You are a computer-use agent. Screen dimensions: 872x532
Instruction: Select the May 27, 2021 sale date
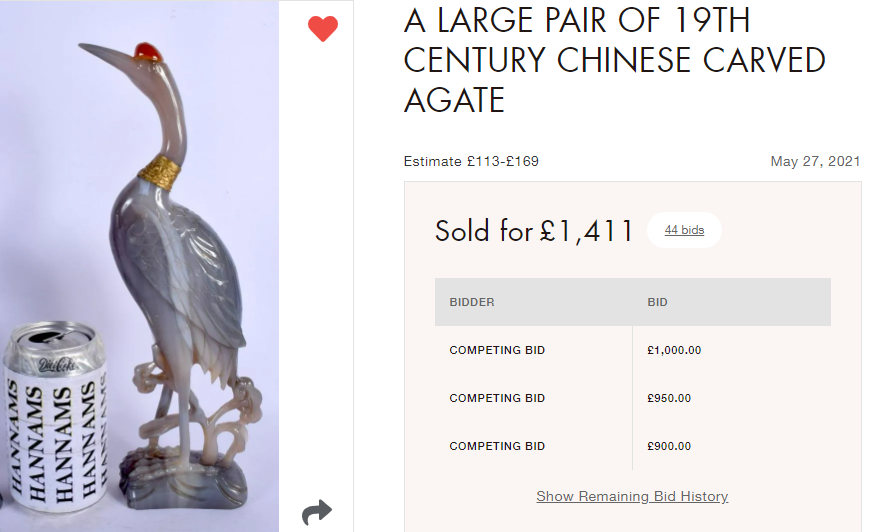click(815, 161)
